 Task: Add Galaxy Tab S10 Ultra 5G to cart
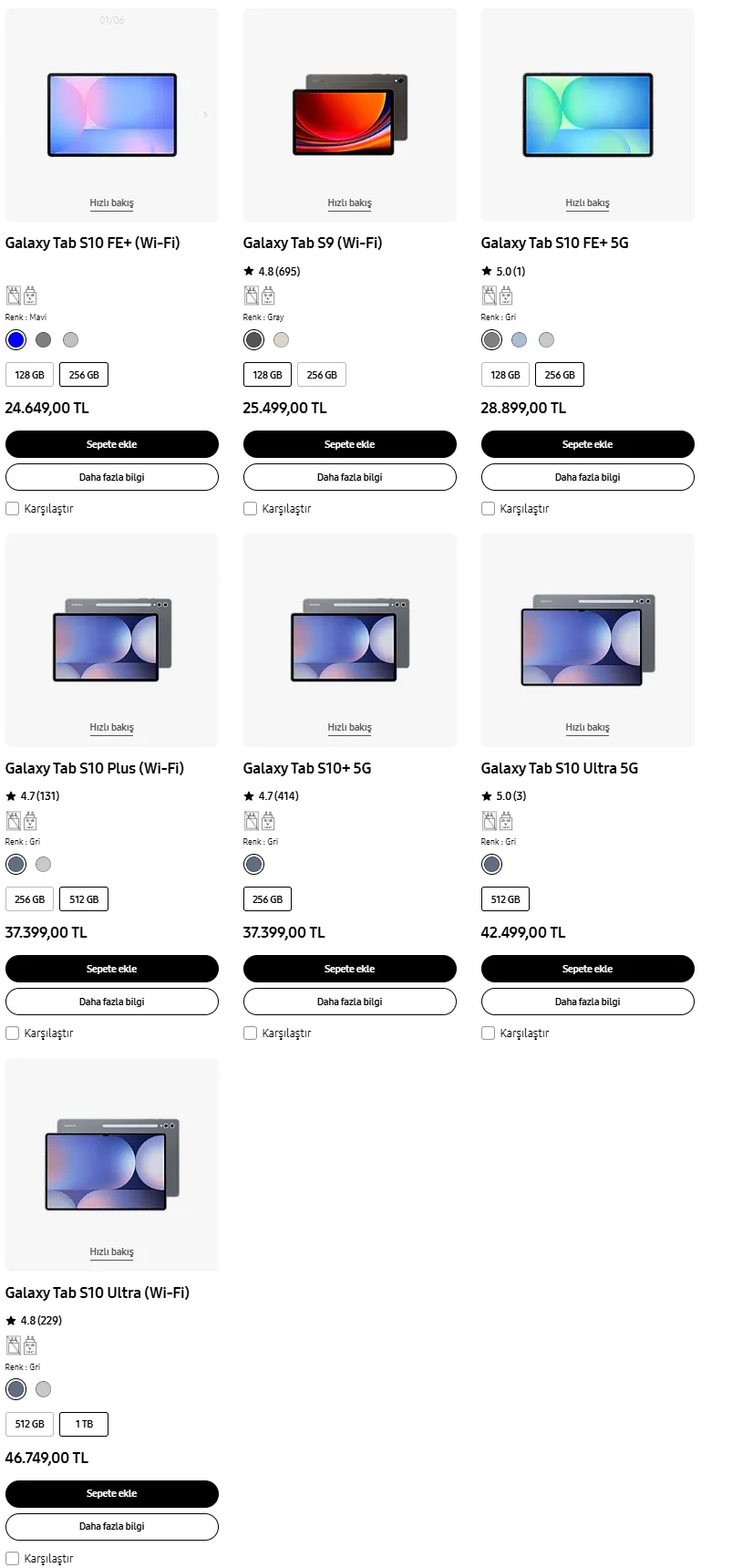[x=587, y=969]
